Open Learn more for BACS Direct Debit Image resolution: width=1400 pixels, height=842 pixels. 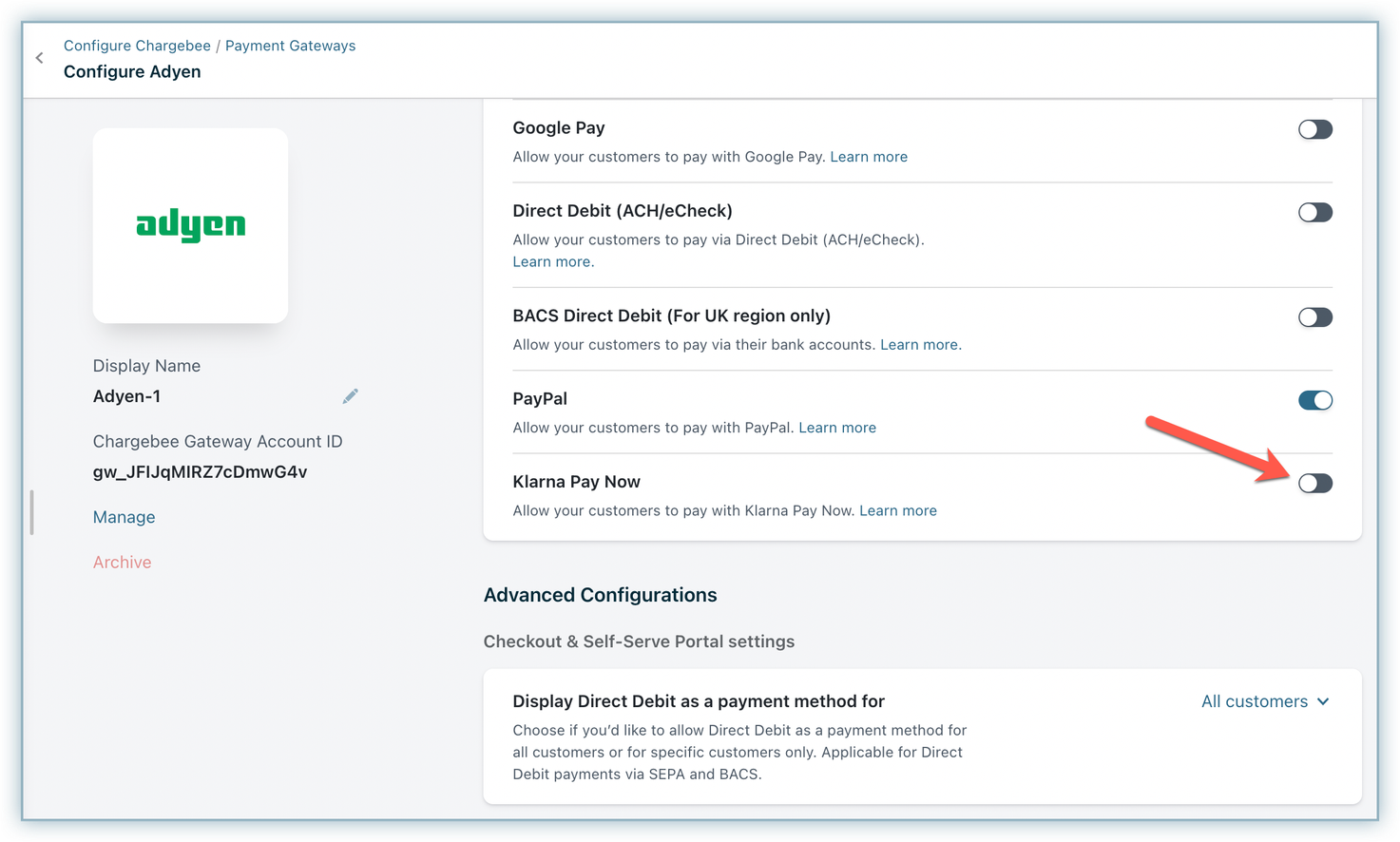[x=919, y=345]
